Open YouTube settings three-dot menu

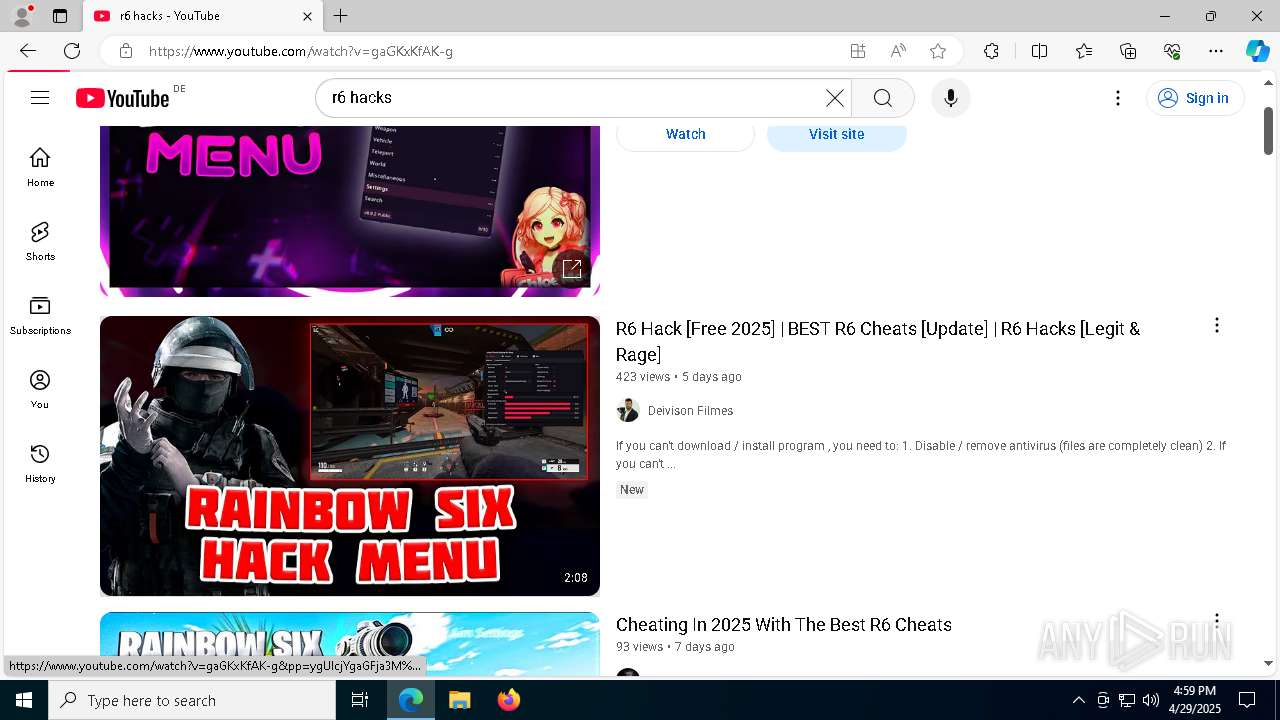click(1118, 98)
